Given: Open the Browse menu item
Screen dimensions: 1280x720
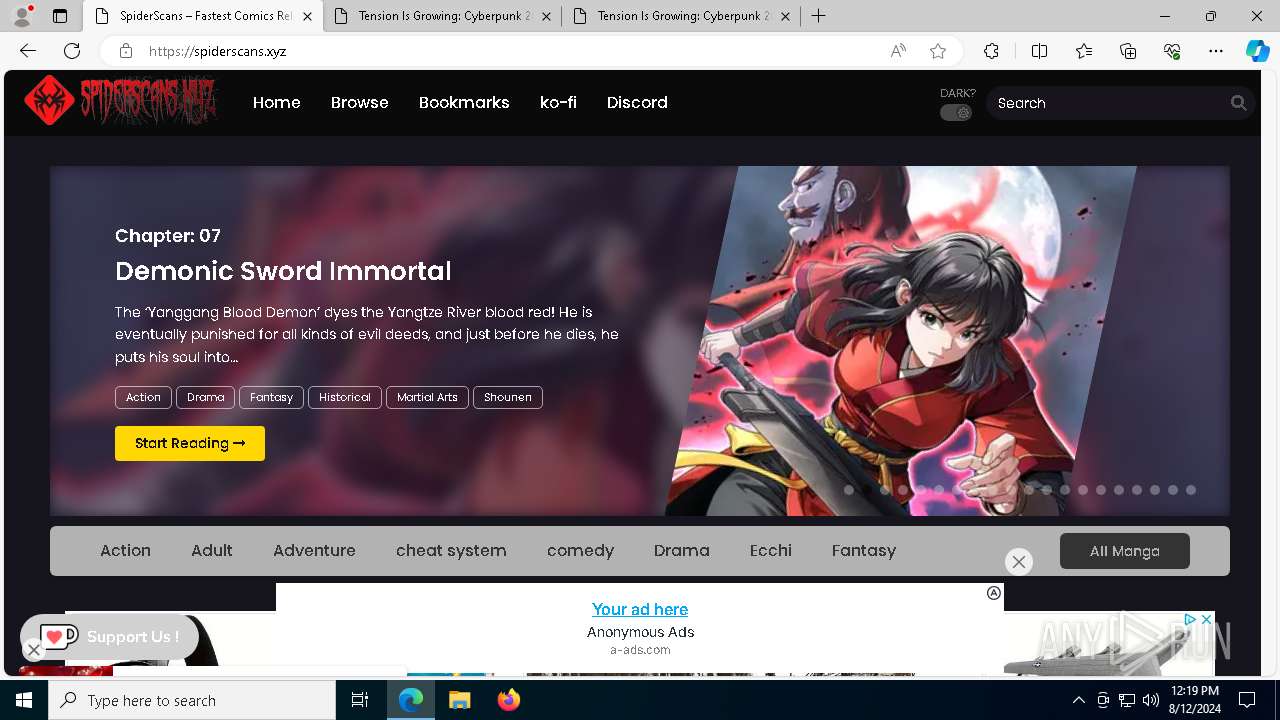Looking at the screenshot, I should [x=360, y=102].
